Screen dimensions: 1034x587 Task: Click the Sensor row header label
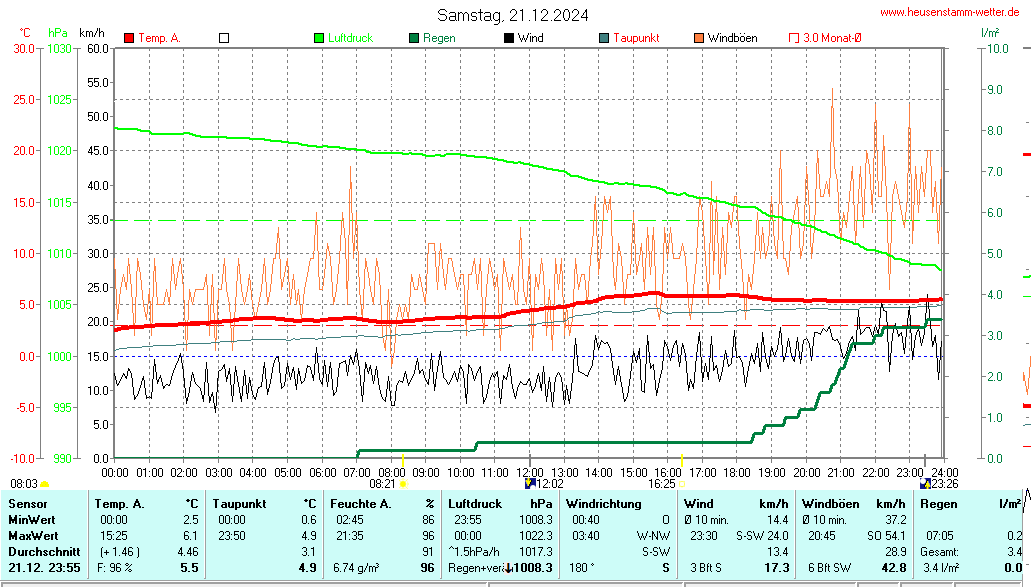[27, 503]
